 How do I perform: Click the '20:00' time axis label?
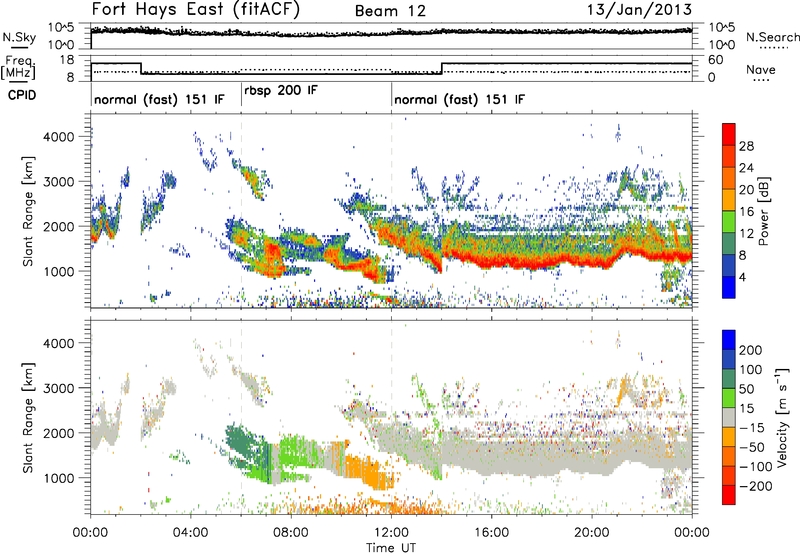[x=592, y=533]
